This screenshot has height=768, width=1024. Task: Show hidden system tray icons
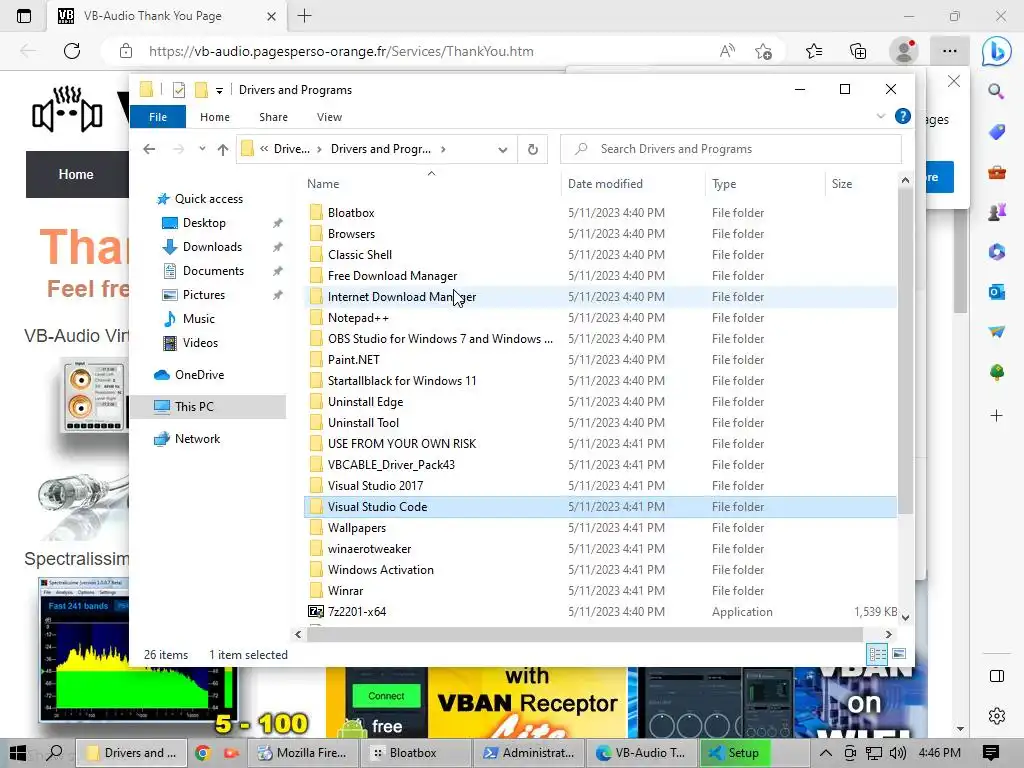pyautogui.click(x=825, y=753)
